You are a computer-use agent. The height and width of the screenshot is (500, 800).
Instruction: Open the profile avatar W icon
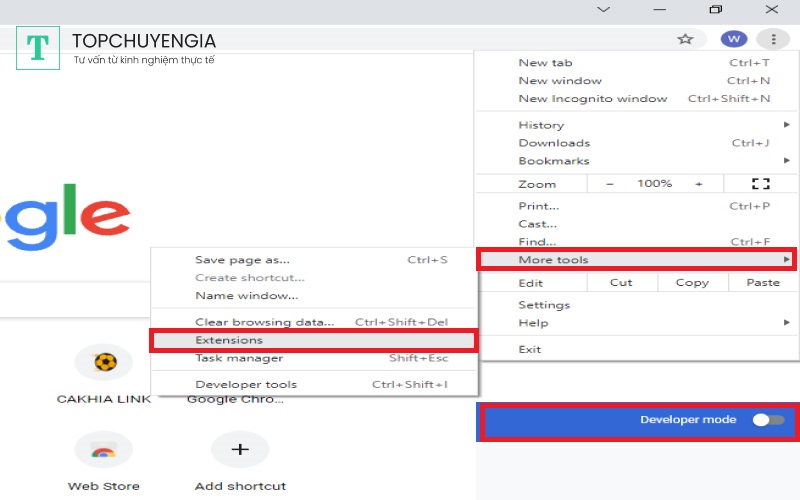734,40
